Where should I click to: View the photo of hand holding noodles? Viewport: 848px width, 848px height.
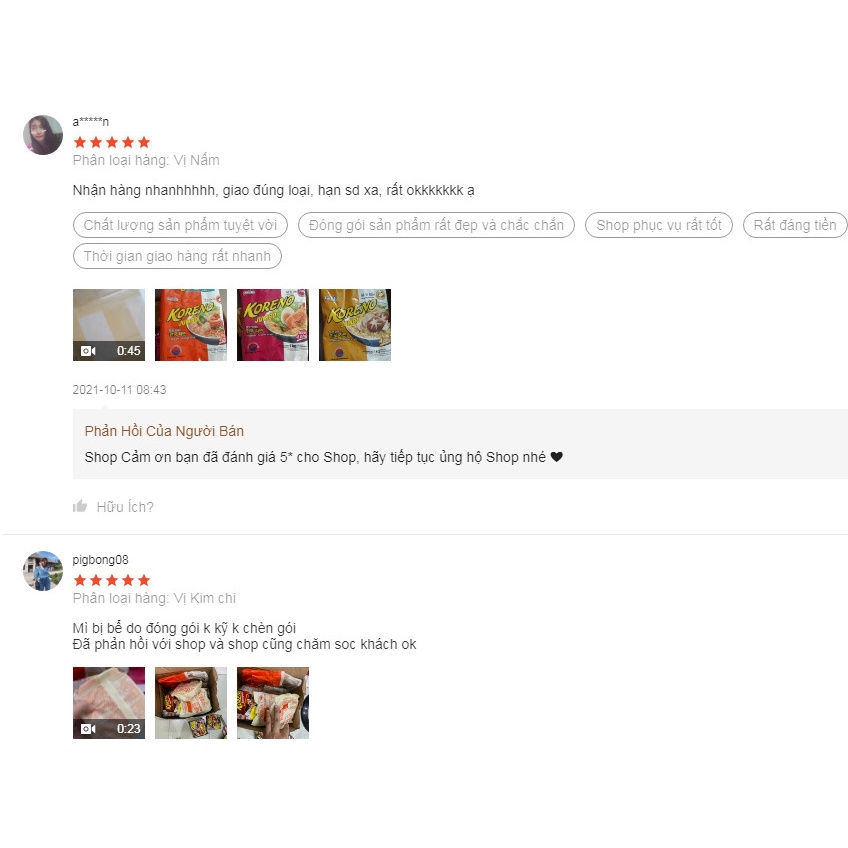[273, 703]
